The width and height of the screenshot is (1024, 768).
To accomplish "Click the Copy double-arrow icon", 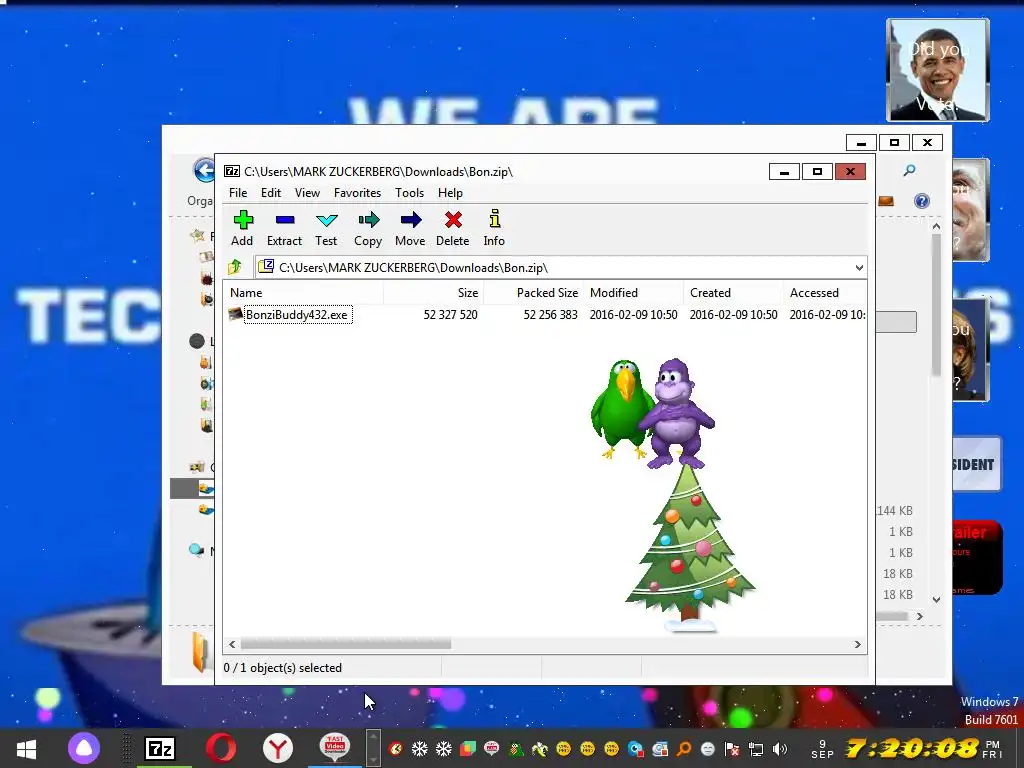I will (x=368, y=219).
